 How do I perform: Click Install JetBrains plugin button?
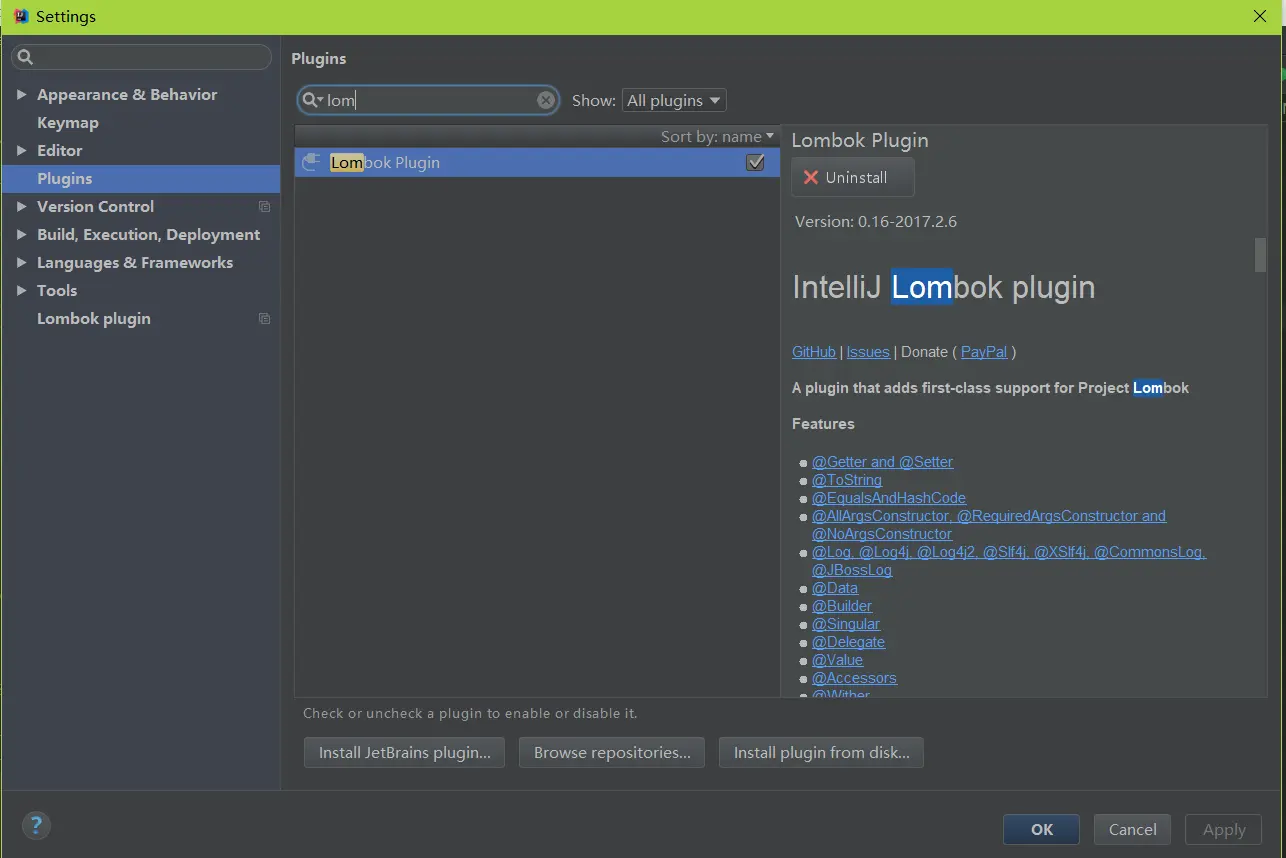pos(404,752)
